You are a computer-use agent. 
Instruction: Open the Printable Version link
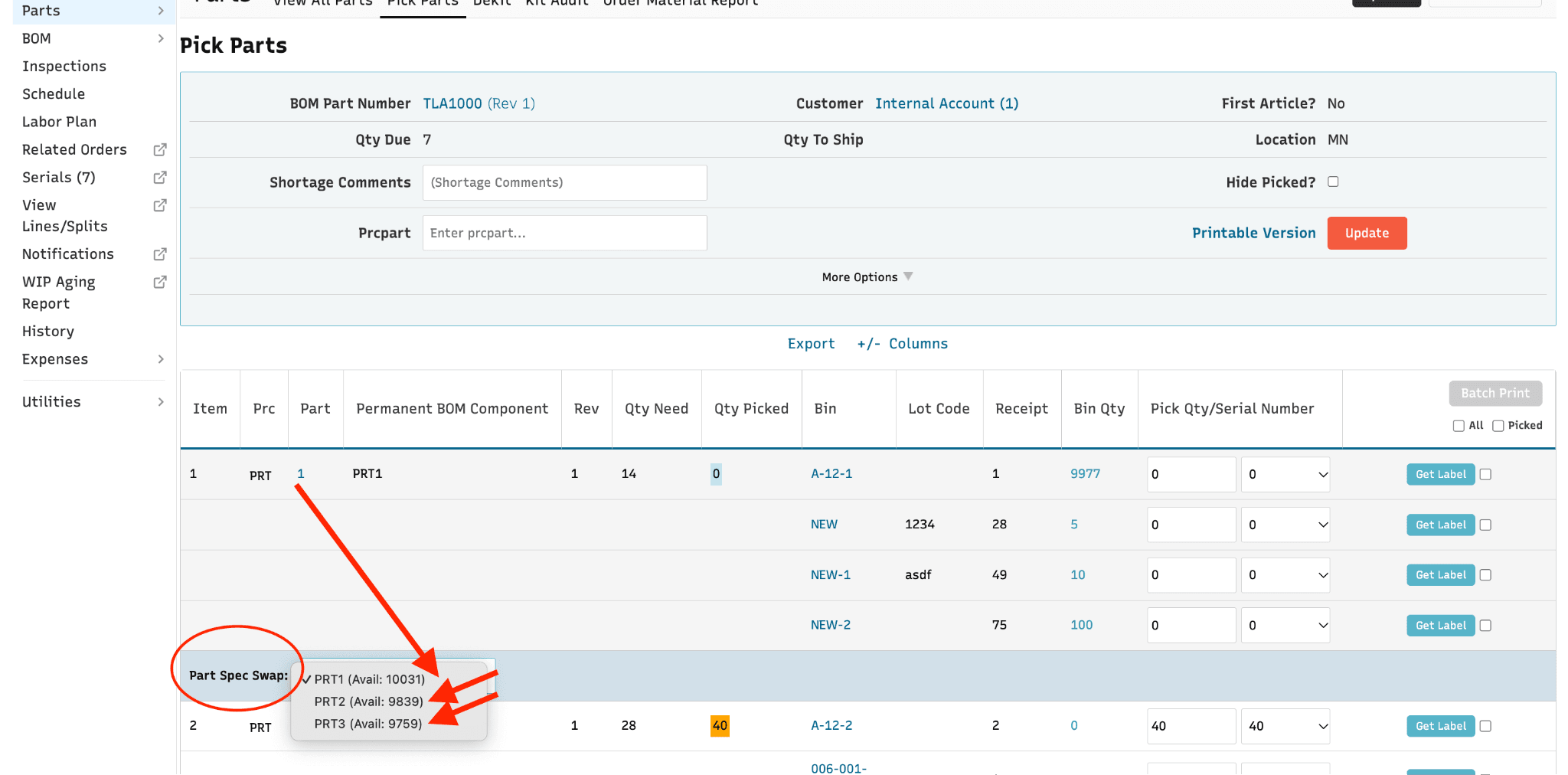1253,233
